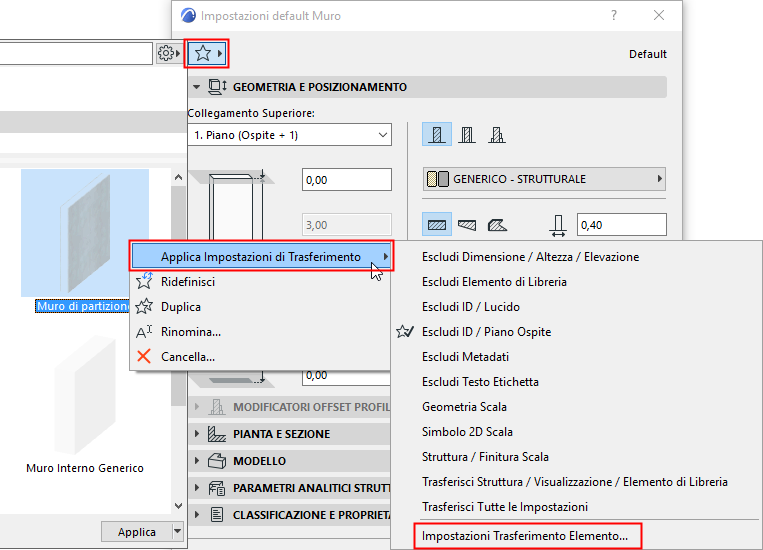Select the Muro Interno Generico favorite thumbnail
The width and height of the screenshot is (763, 550).
(85, 394)
